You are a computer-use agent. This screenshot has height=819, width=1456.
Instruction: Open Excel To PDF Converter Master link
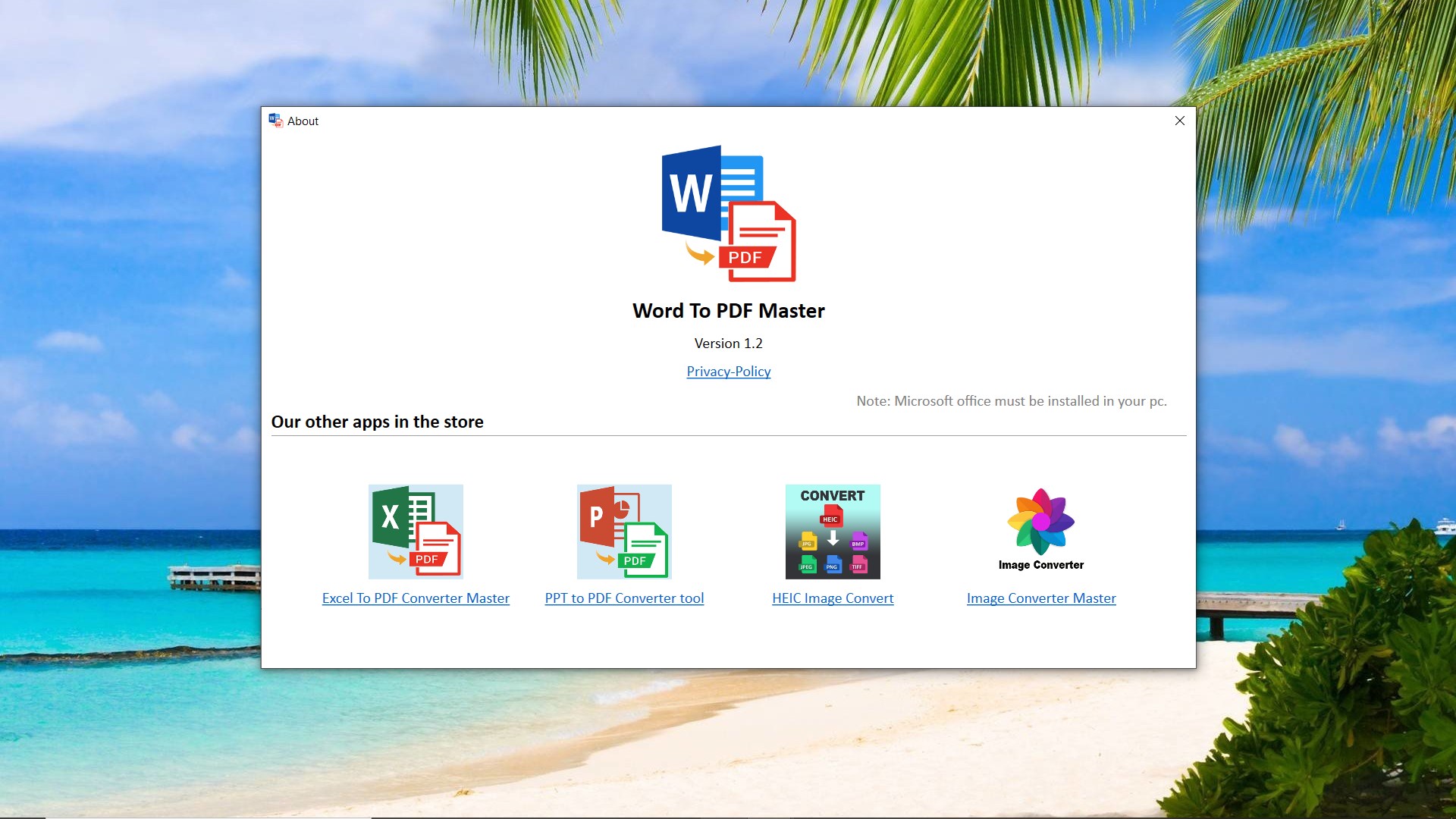pos(416,598)
